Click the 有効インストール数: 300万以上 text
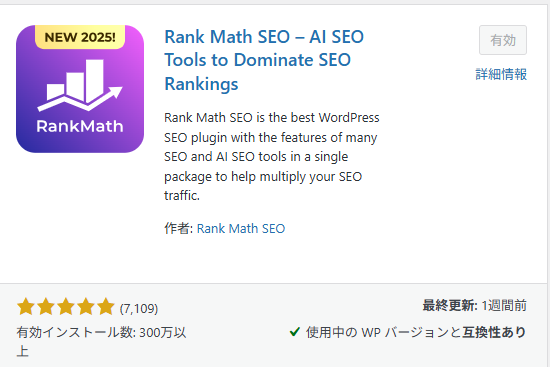The image size is (550, 367). point(101,341)
